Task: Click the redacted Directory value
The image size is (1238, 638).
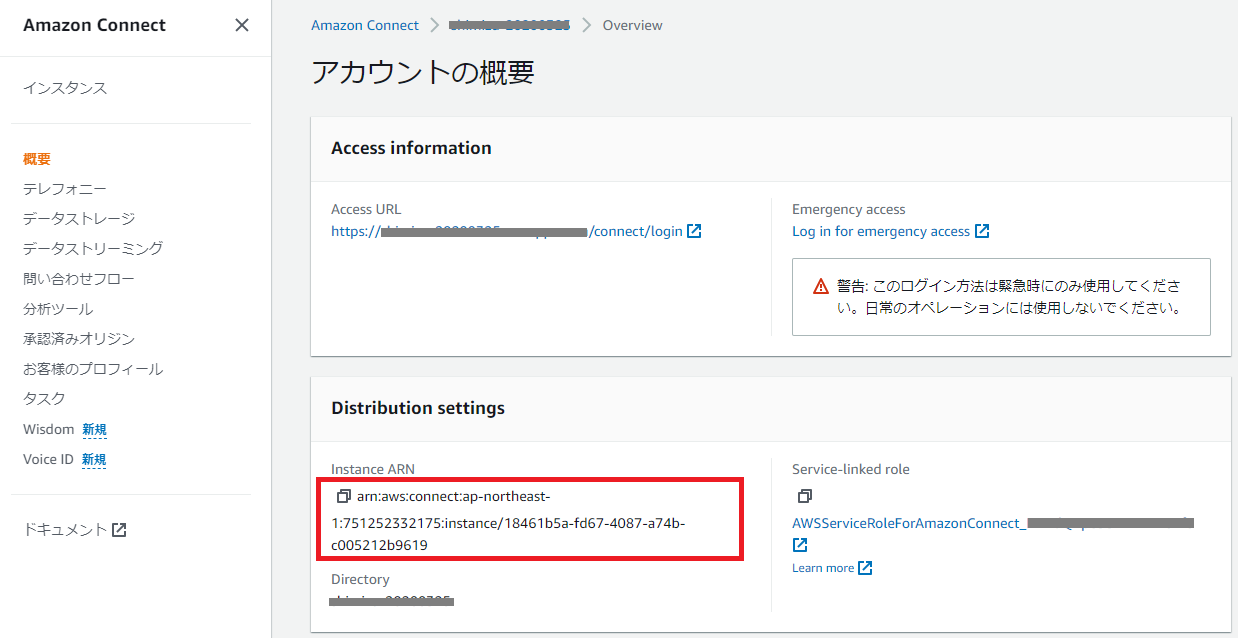Action: (392, 601)
